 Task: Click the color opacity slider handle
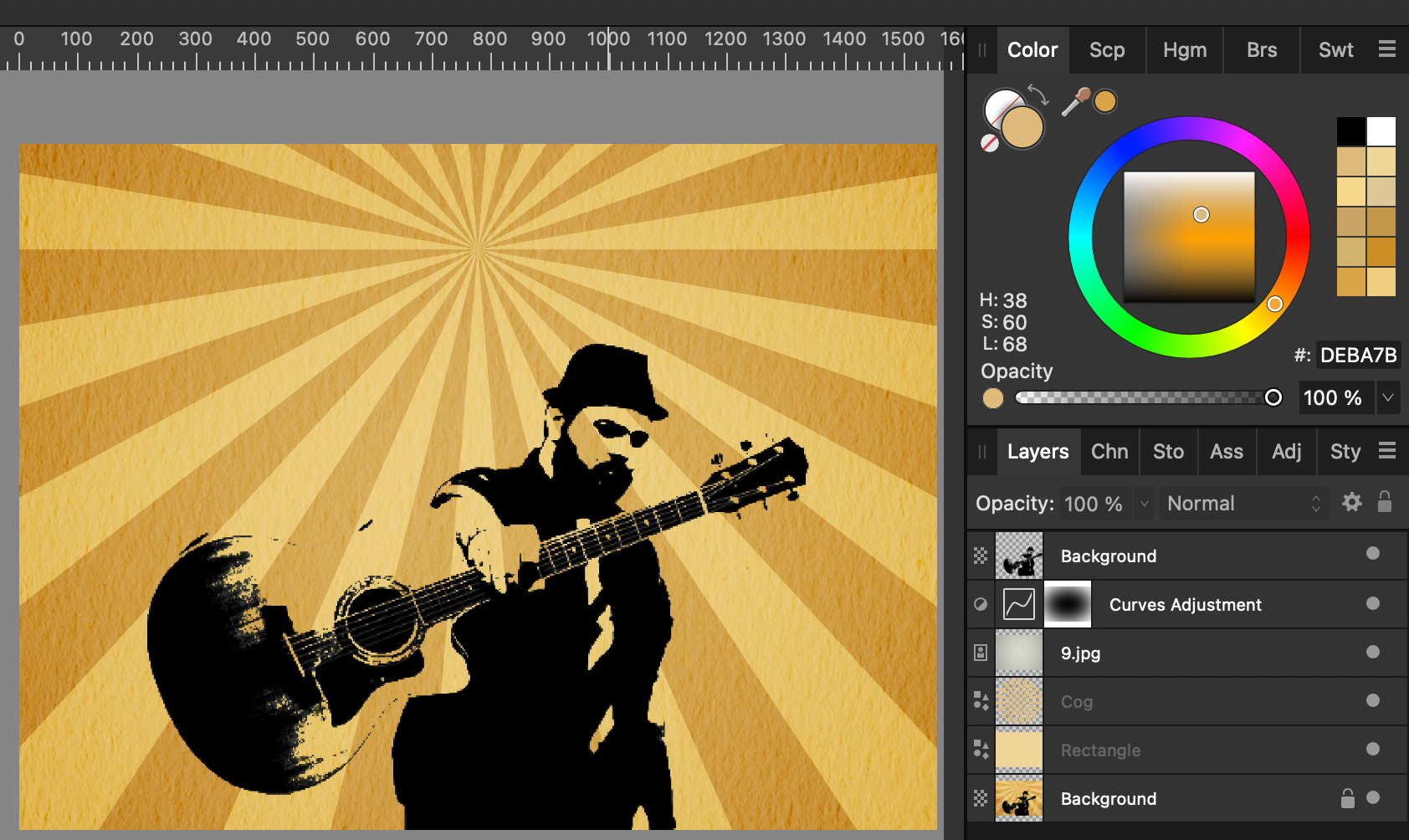tap(1273, 397)
